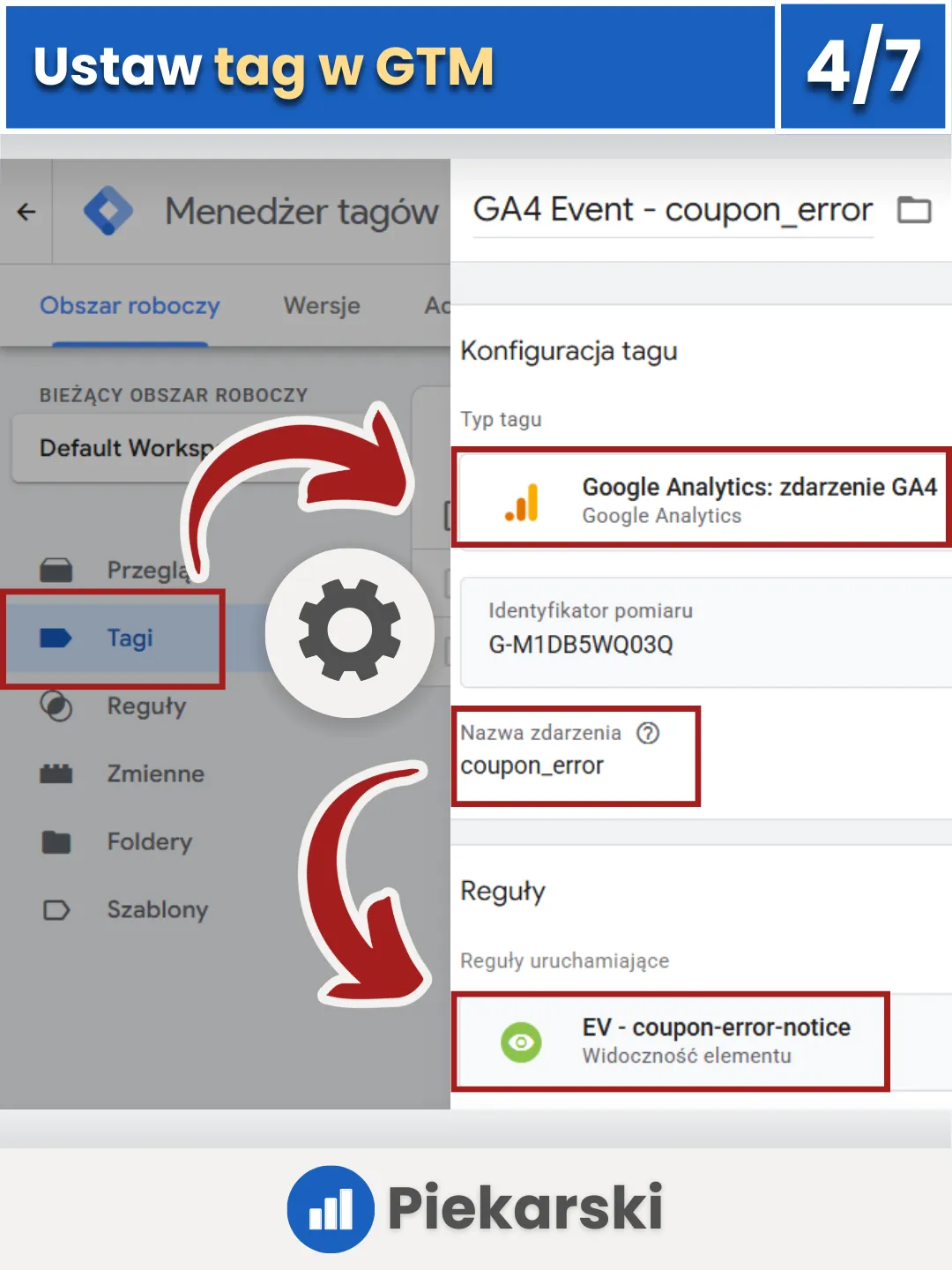Viewport: 952px width, 1270px height.
Task: Click the BIEŻĄCY OBSZAR ROBOCZY label
Action: tap(174, 395)
